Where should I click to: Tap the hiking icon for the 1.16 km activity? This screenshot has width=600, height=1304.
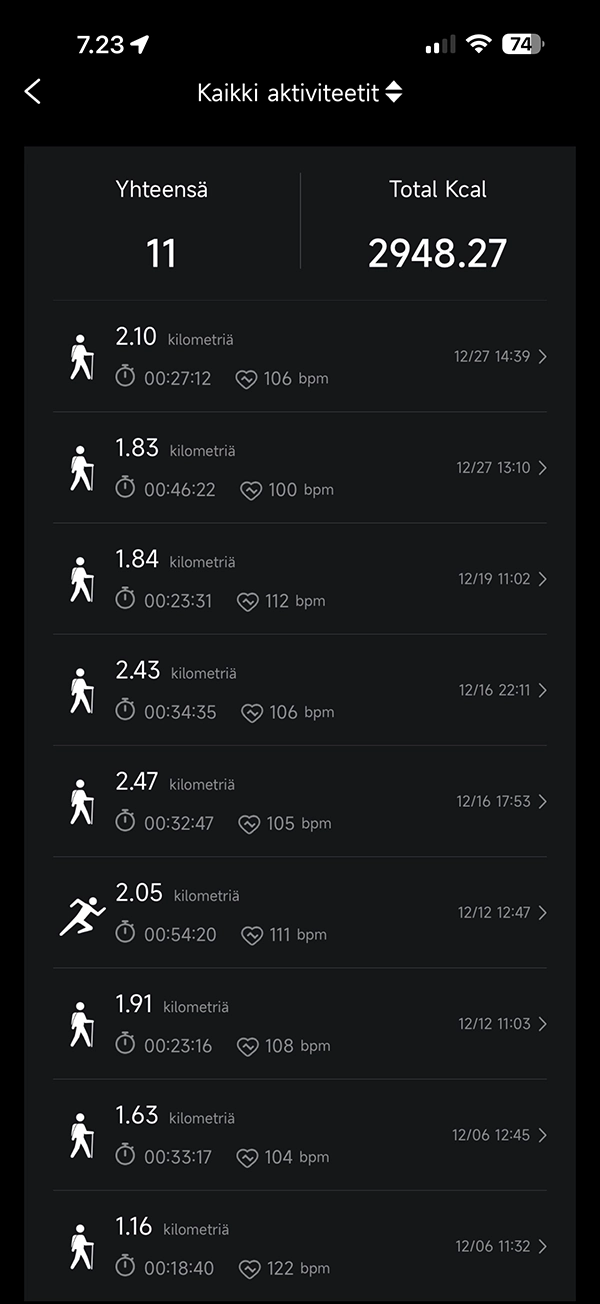coord(80,1246)
